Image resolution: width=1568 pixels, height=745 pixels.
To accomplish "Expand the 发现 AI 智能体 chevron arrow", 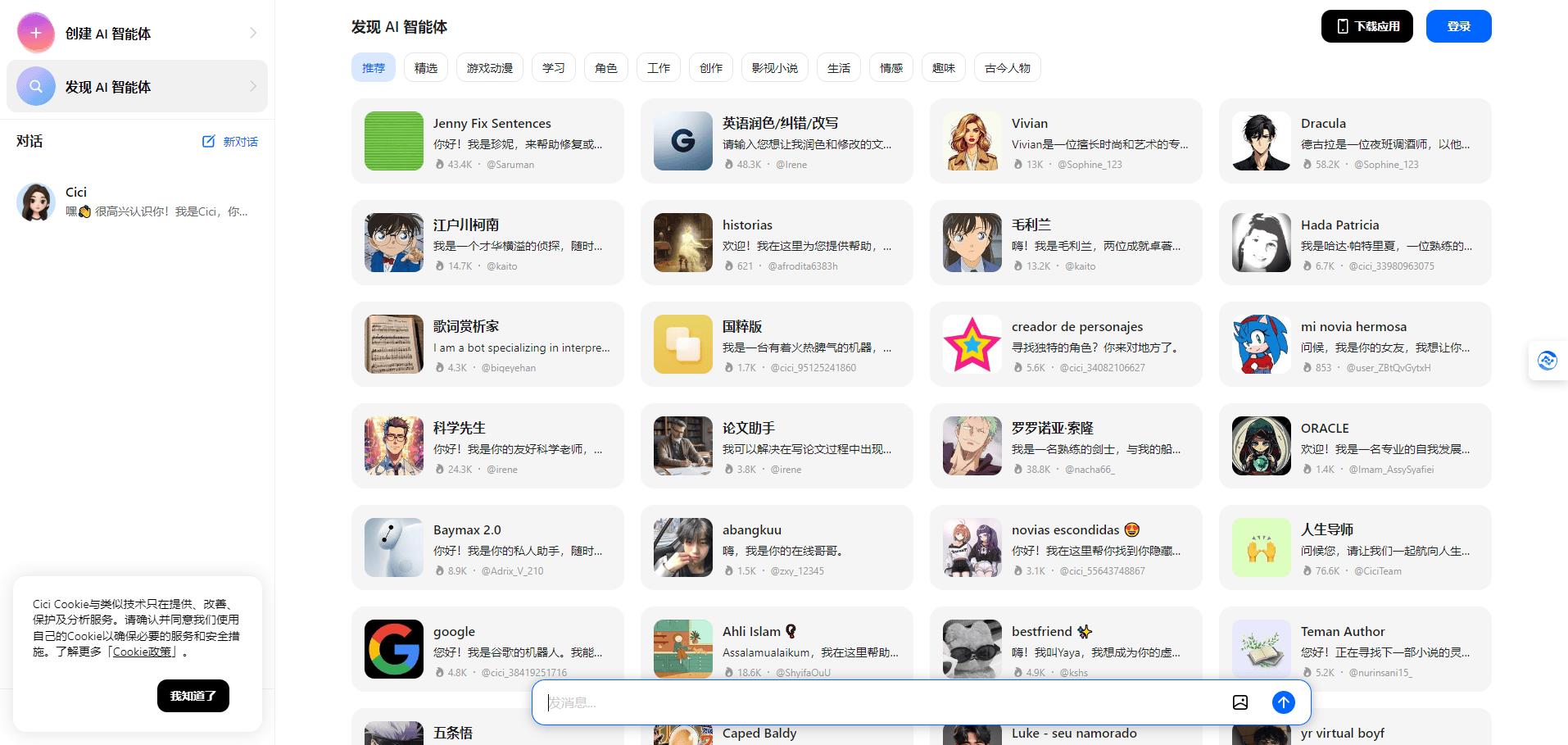I will 253,87.
